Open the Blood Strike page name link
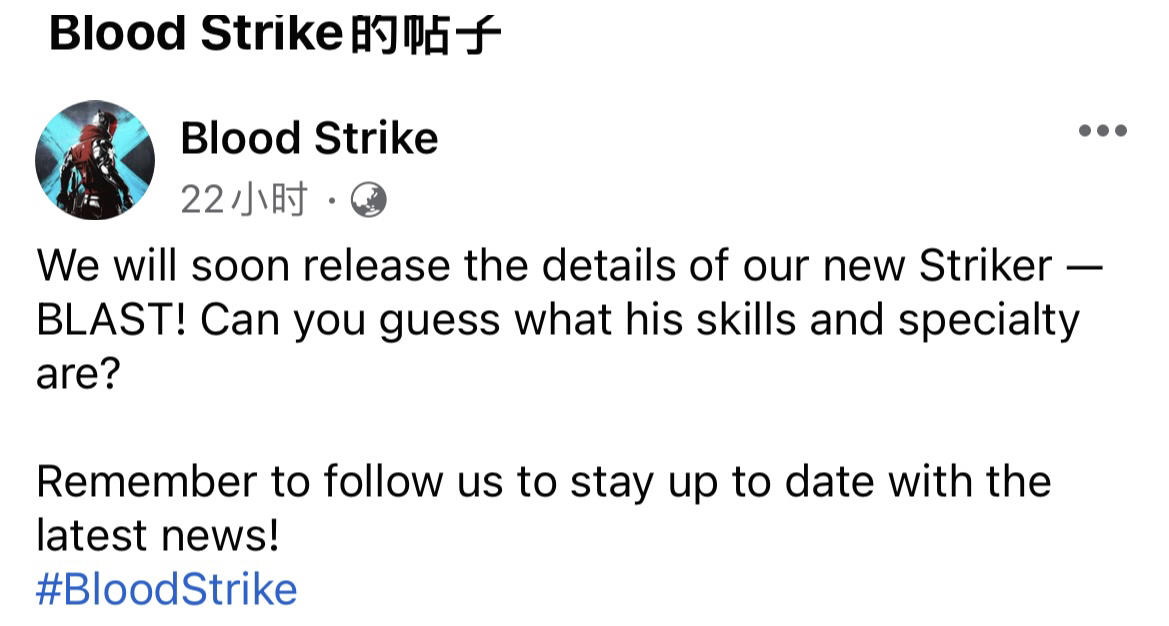Viewport: 1169px width, 626px height. [x=309, y=139]
